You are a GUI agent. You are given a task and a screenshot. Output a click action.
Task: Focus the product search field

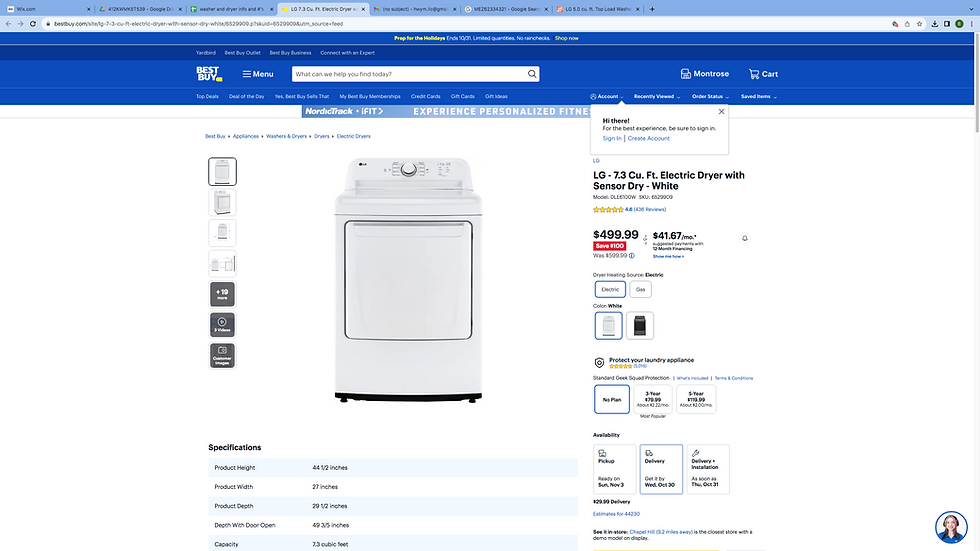(x=409, y=74)
